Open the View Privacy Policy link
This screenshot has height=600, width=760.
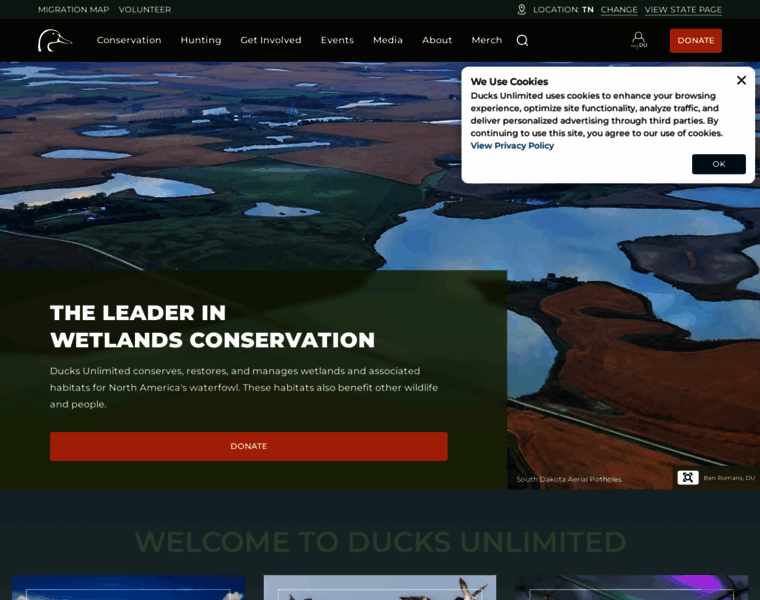coord(512,146)
